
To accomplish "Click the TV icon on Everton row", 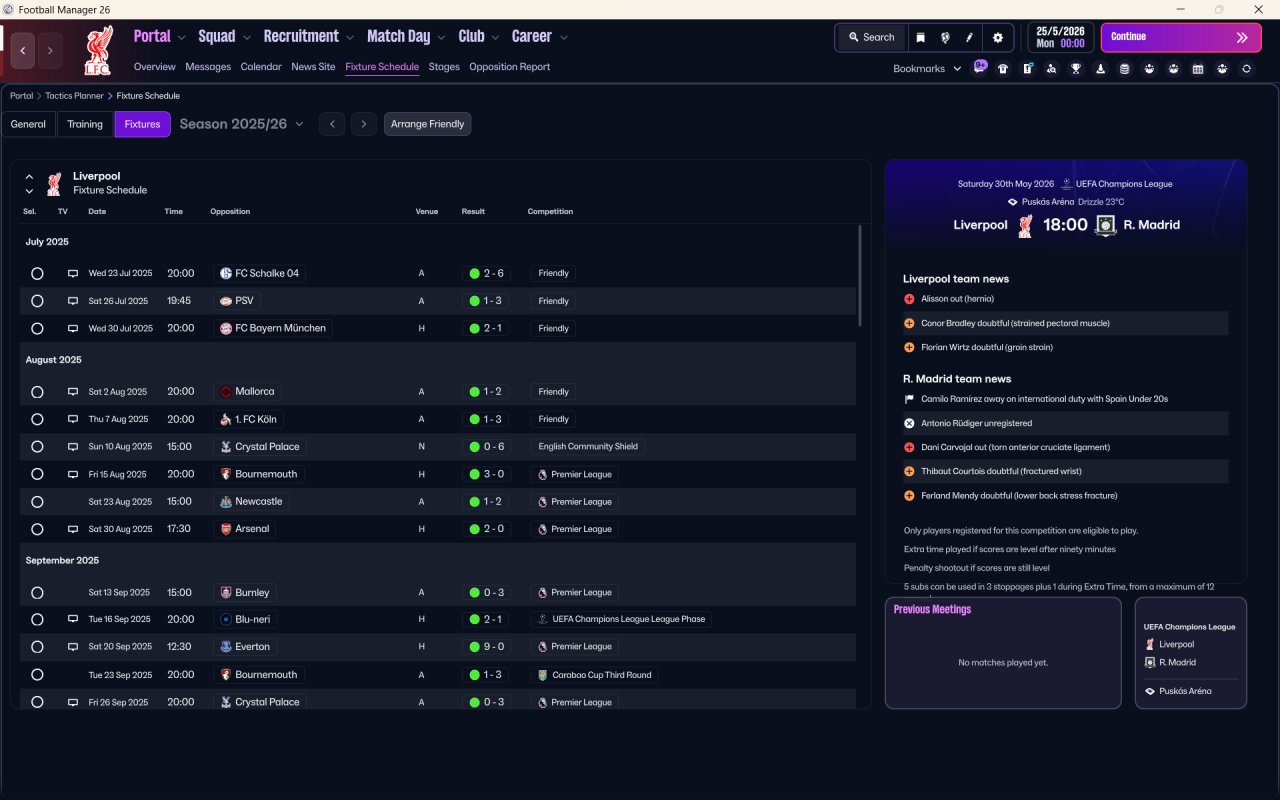I will [73, 647].
